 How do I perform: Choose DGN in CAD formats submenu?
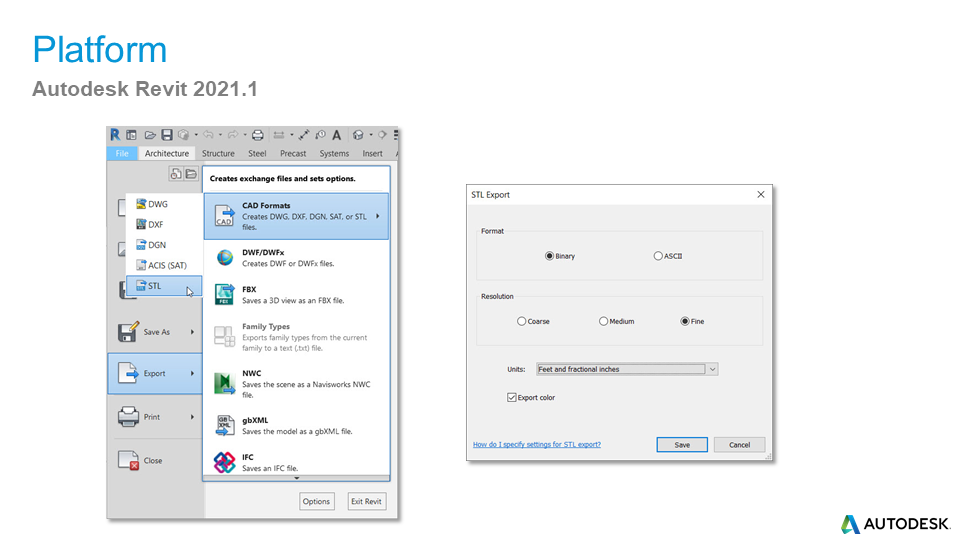164,245
